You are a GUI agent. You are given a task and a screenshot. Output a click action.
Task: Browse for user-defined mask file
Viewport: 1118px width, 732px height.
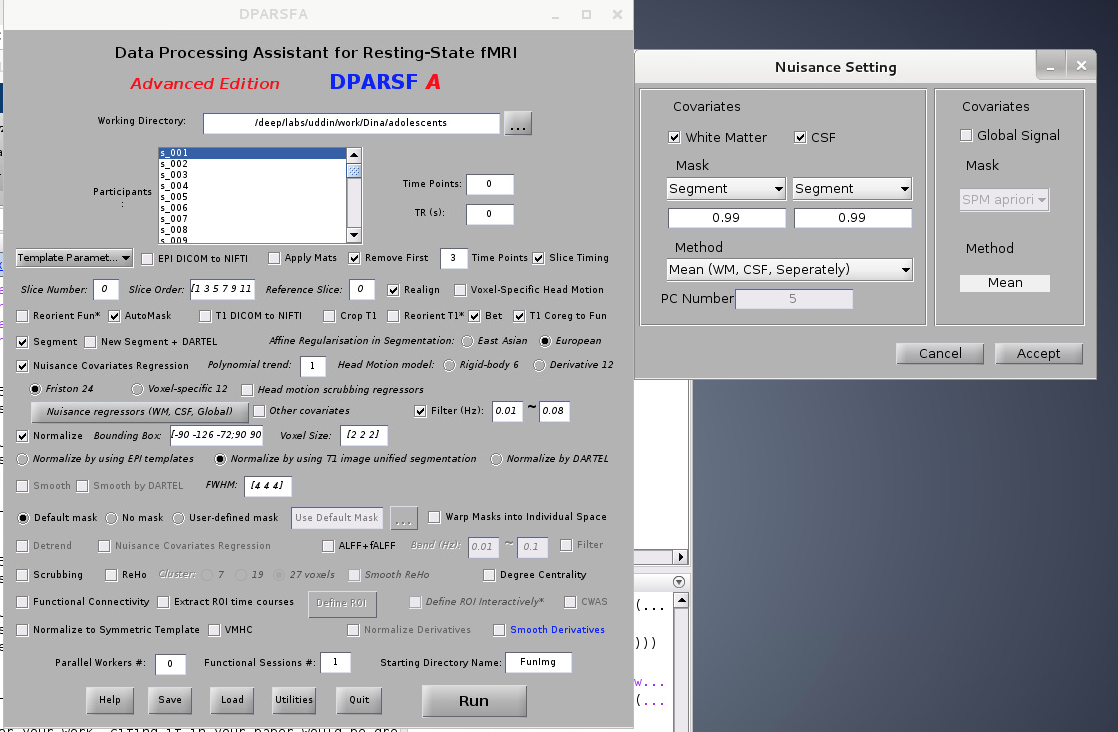point(404,518)
